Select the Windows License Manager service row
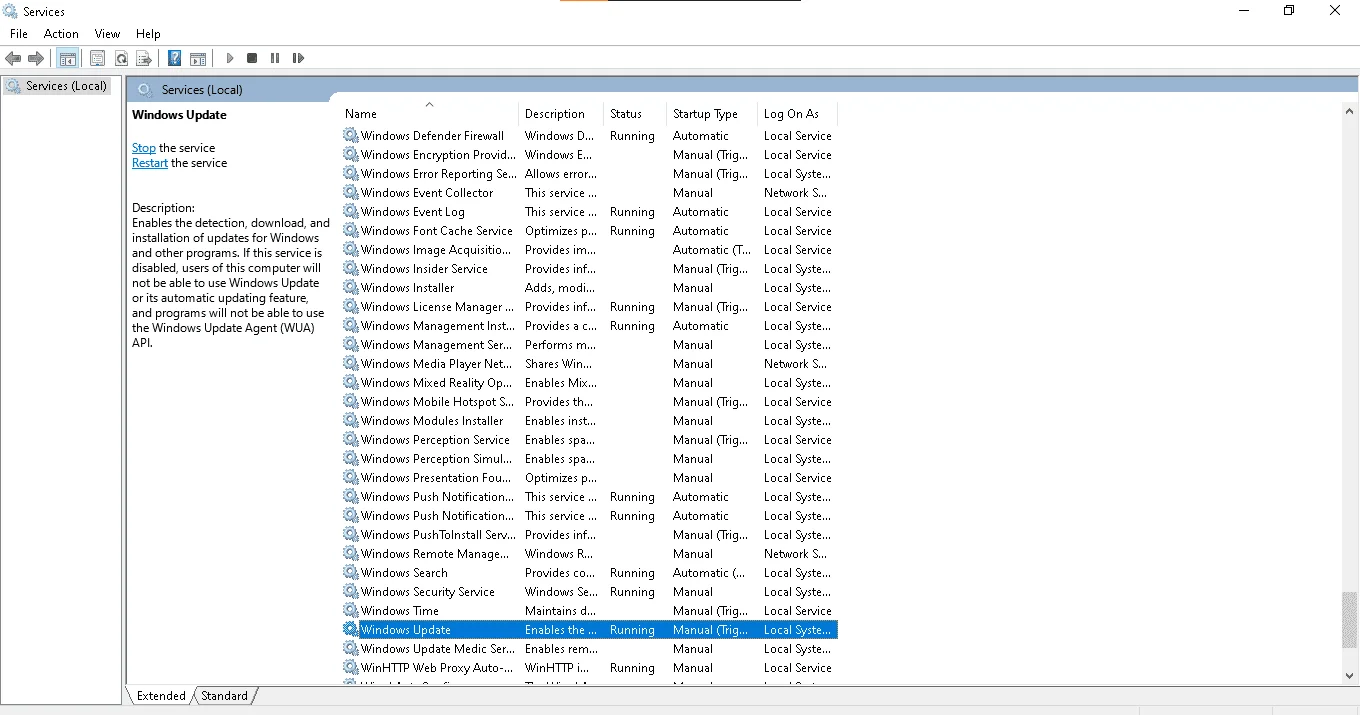1360x715 pixels. tap(590, 307)
